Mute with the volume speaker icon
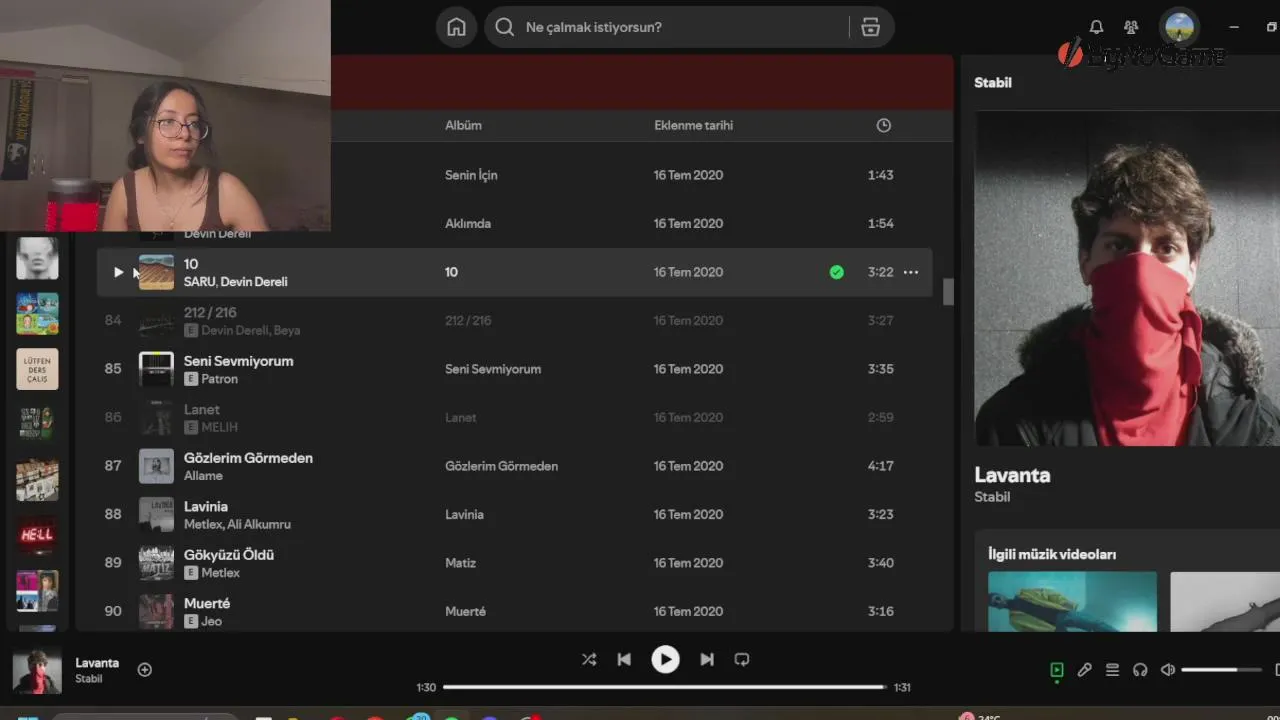The width and height of the screenshot is (1280, 720). click(1167, 670)
